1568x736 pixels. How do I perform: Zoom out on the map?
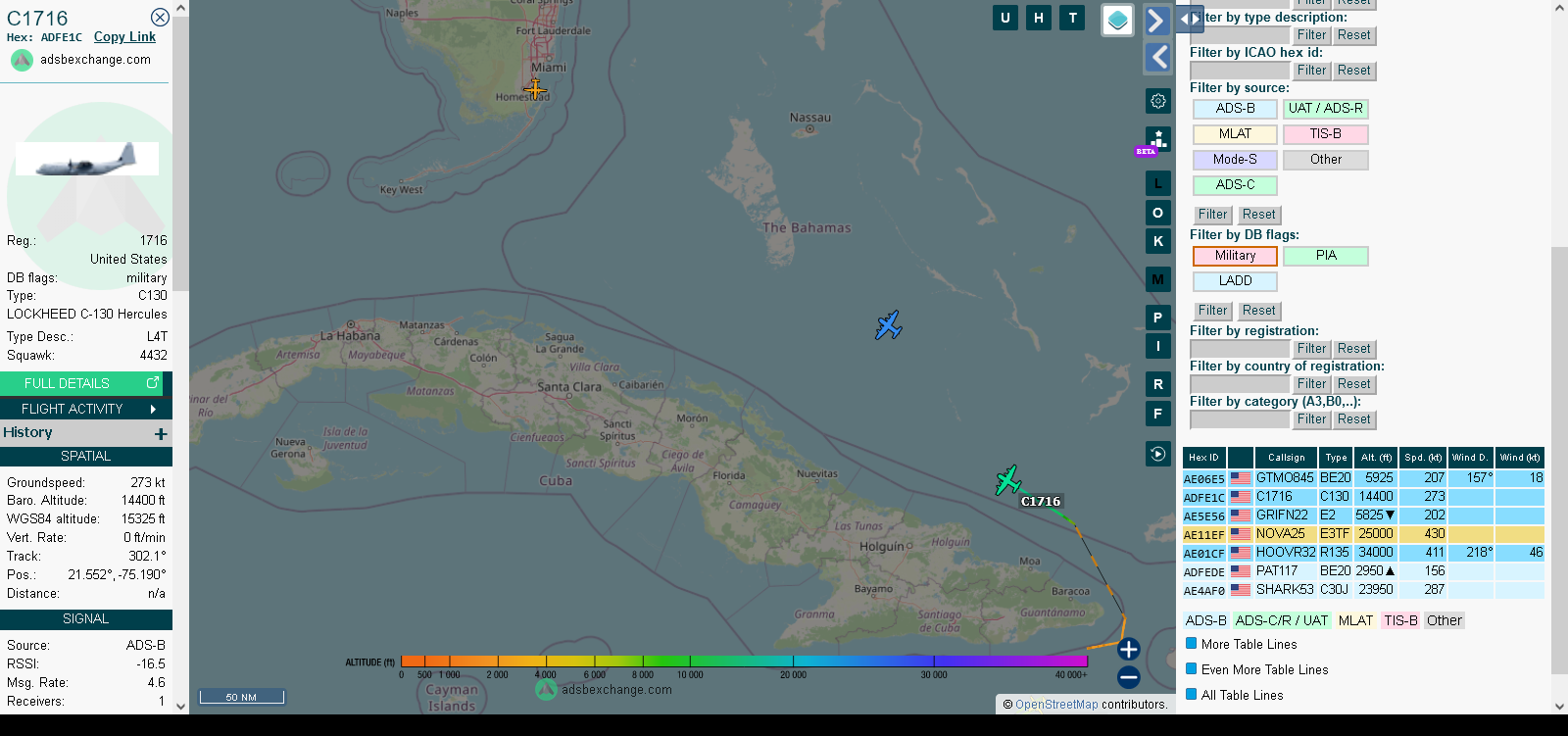pos(1128,676)
